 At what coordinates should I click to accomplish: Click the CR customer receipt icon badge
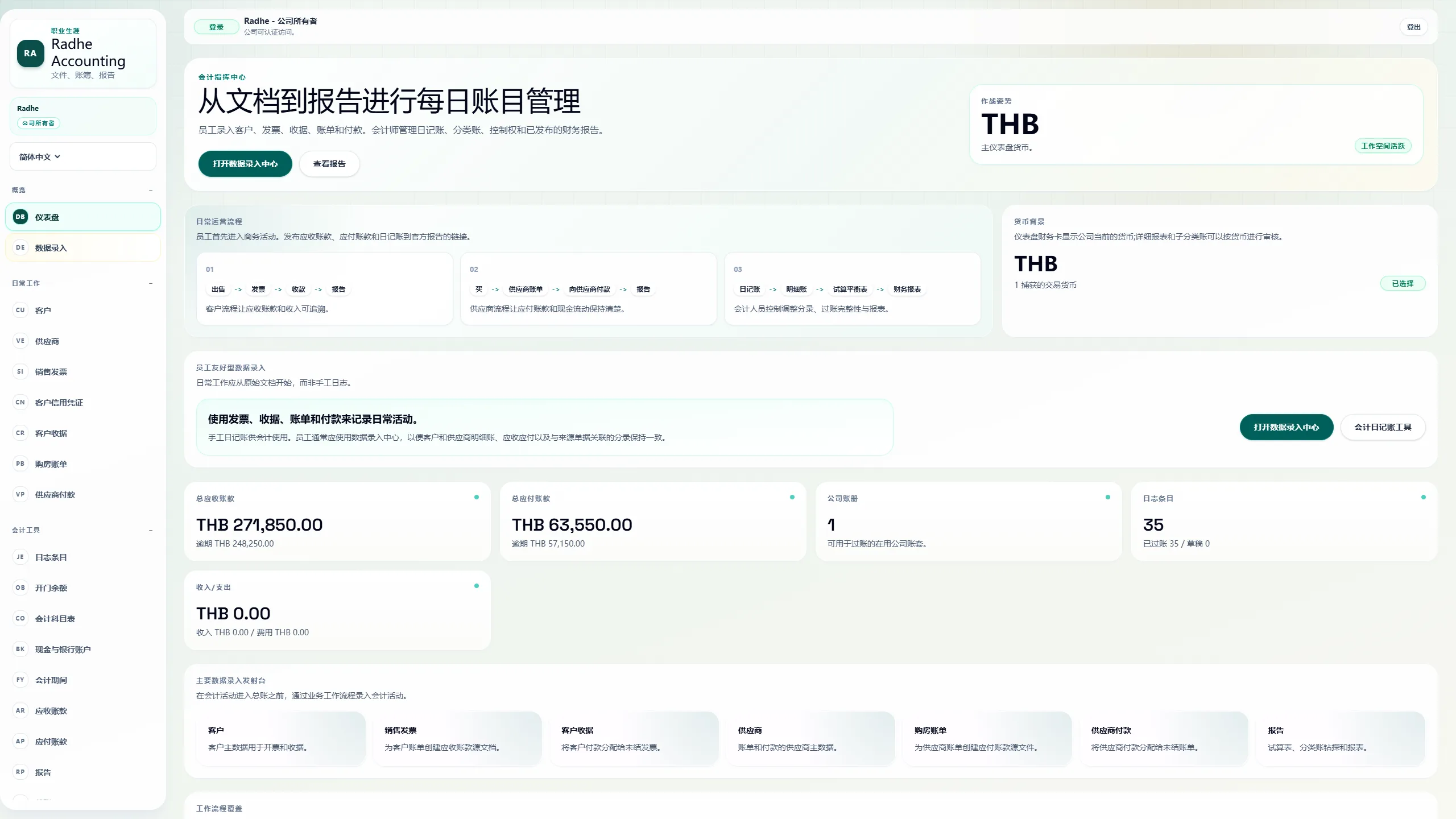[20, 433]
